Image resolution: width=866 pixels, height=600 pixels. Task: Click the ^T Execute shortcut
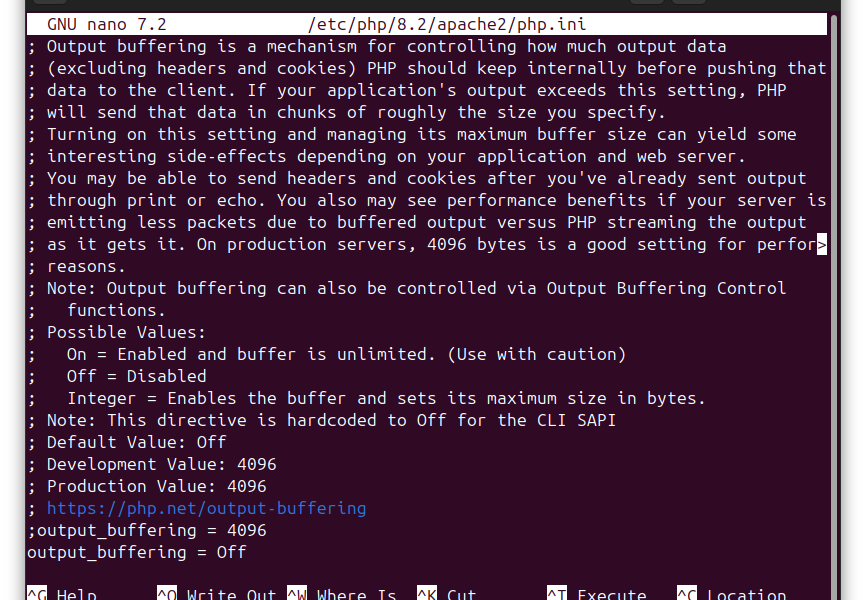tap(596, 594)
